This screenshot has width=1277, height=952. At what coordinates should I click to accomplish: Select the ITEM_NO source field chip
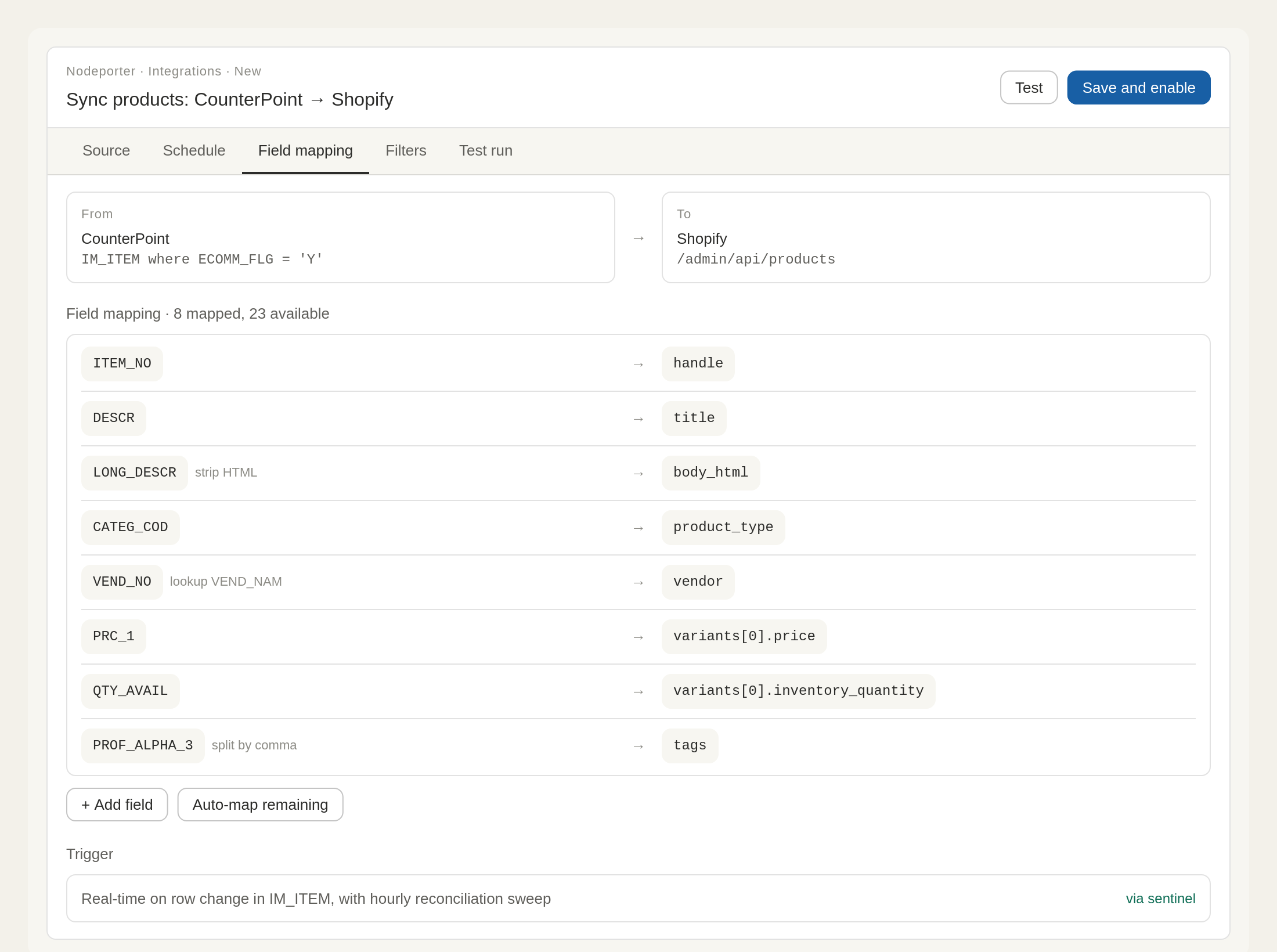click(122, 363)
